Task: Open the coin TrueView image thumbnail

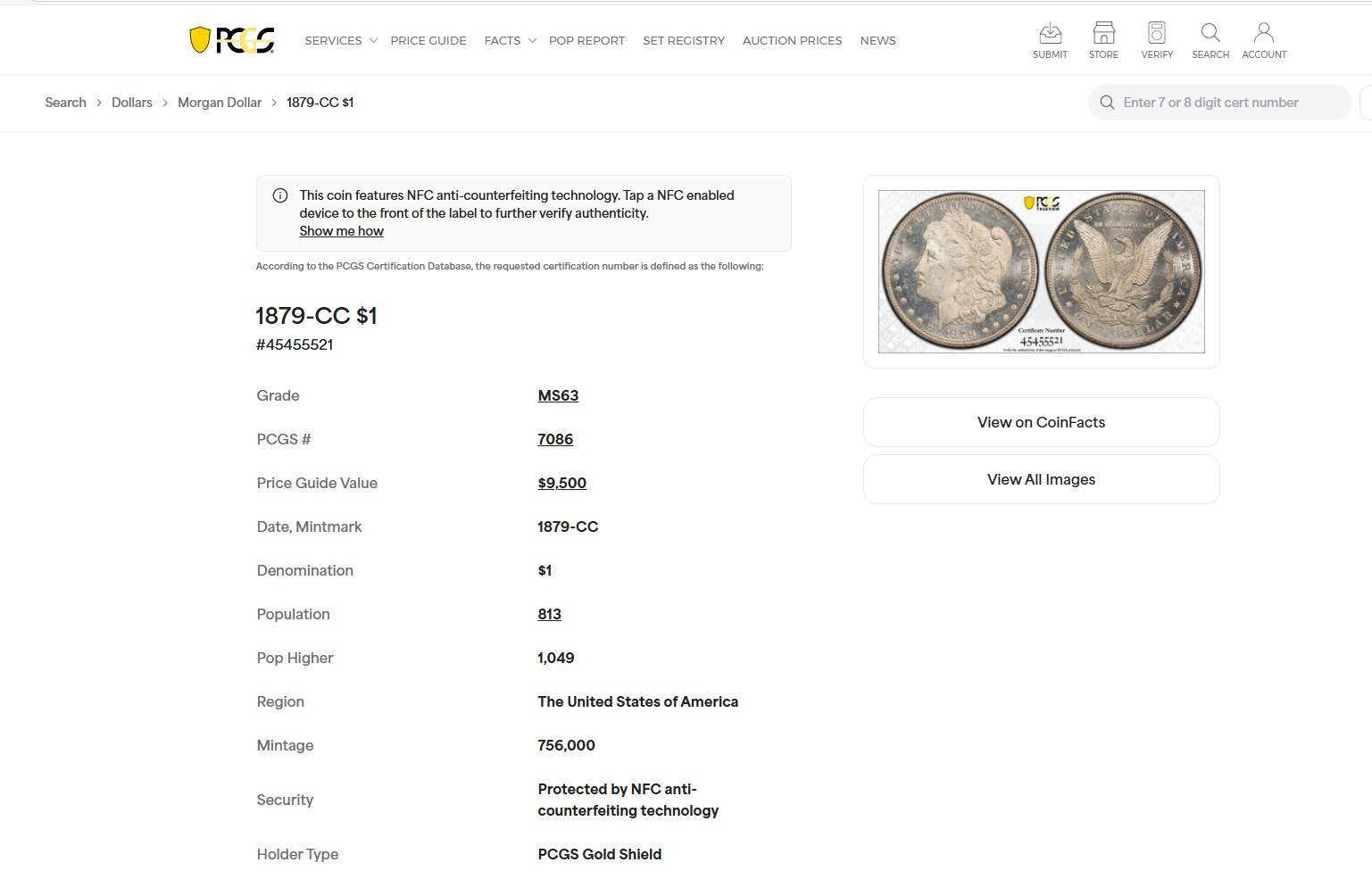Action: (1041, 271)
